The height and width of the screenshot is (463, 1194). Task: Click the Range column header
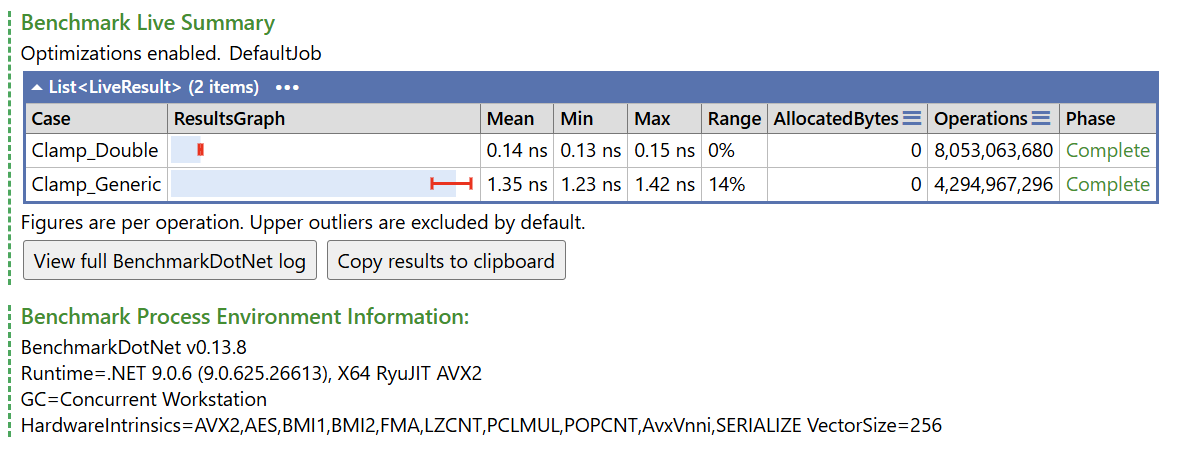[734, 119]
